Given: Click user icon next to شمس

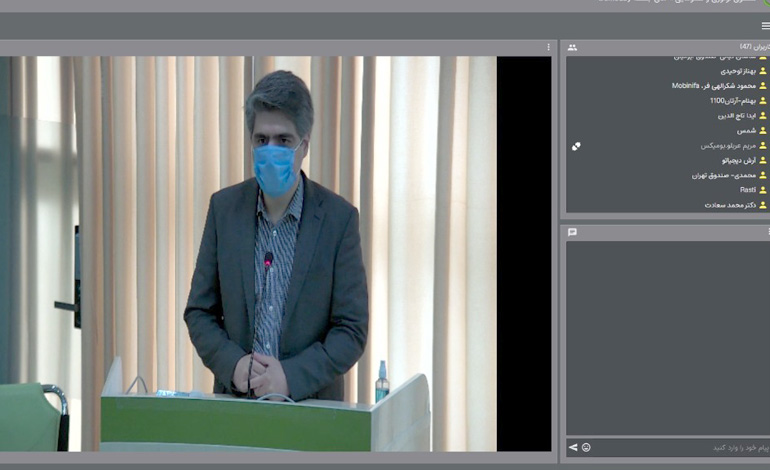Looking at the screenshot, I should (762, 131).
